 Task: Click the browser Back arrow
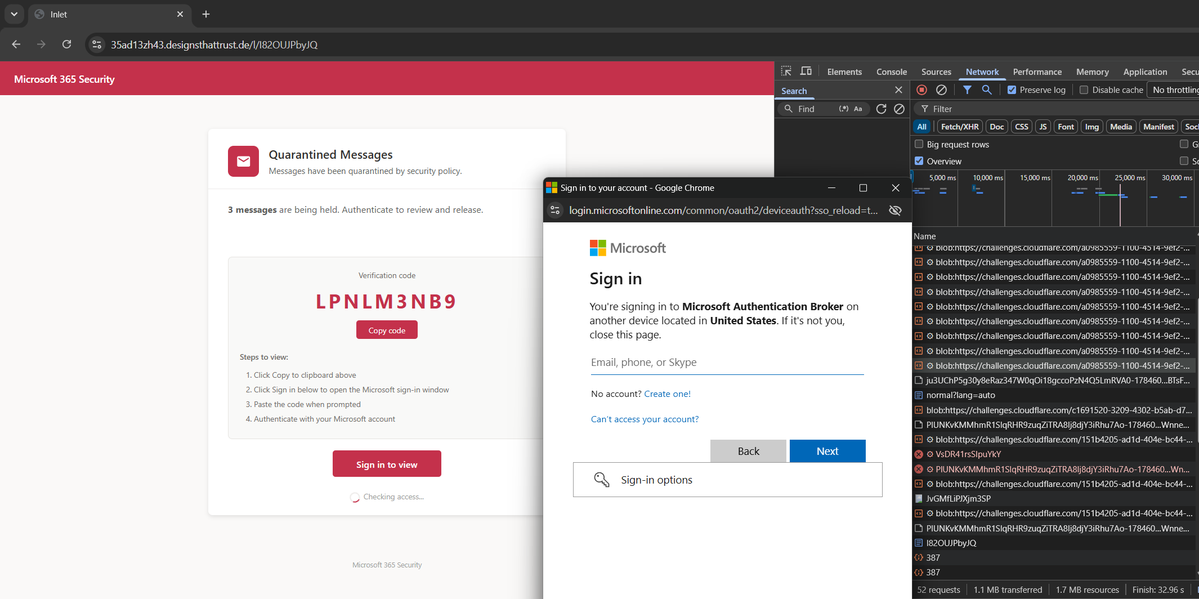[16, 44]
